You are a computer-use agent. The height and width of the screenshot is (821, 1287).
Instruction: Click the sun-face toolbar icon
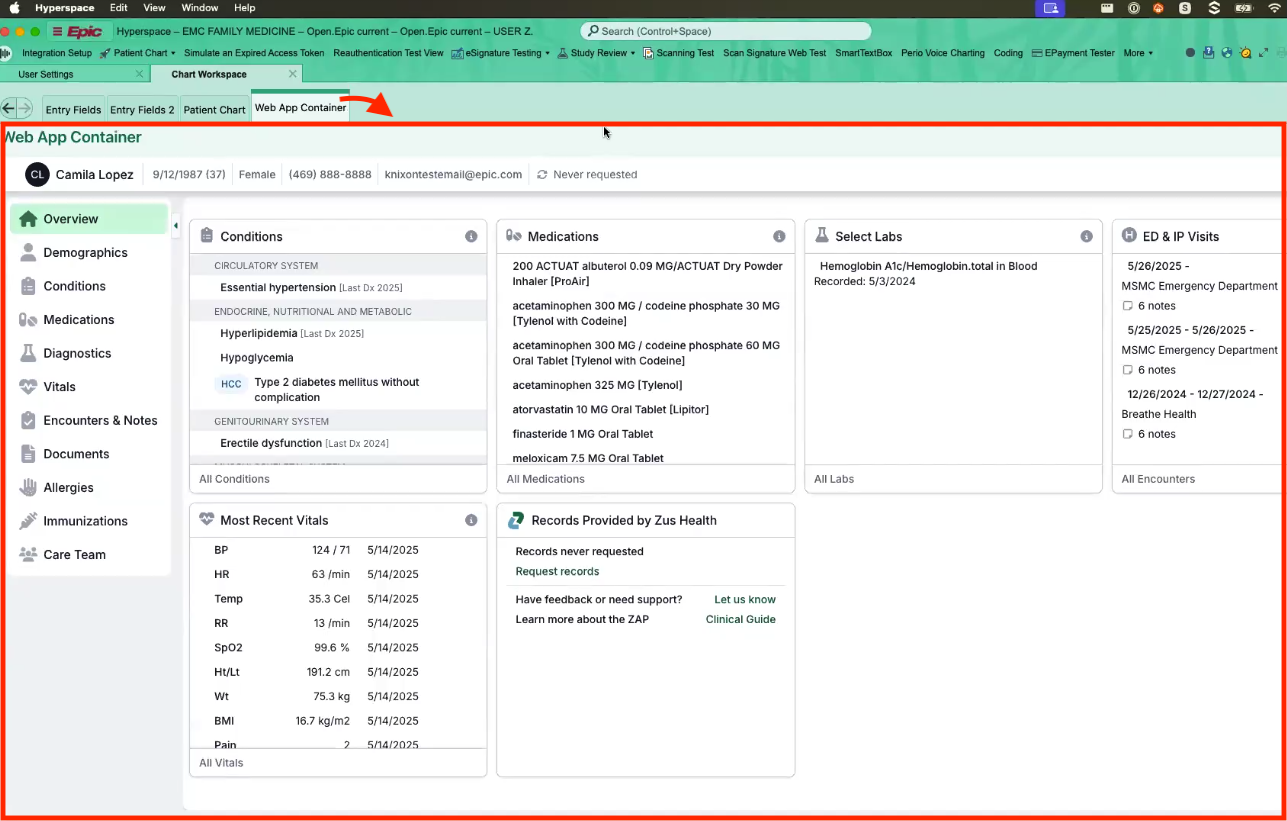1245,53
